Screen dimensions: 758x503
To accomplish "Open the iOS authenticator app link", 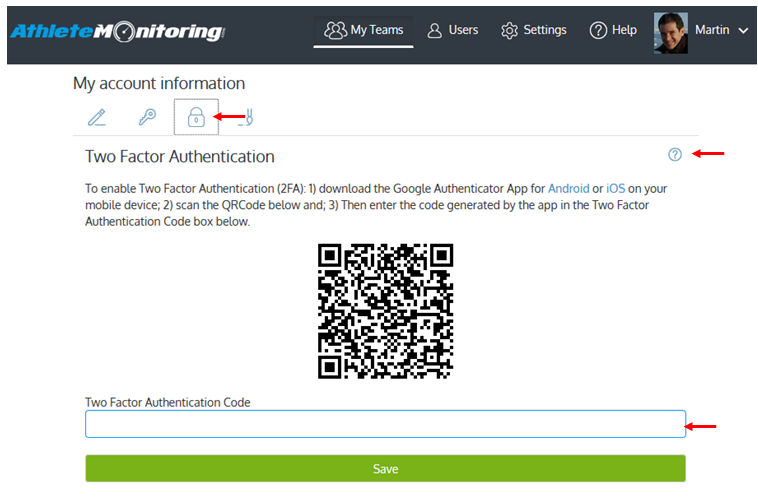I will [616, 188].
